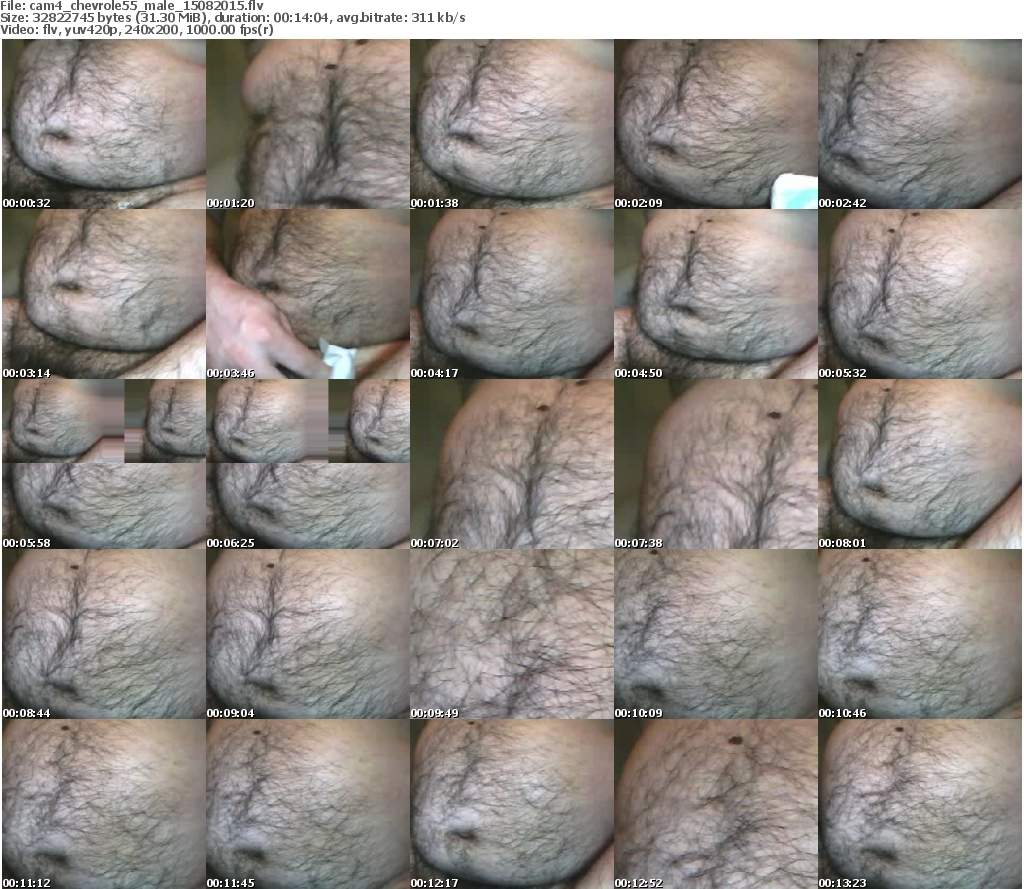The image size is (1024, 889).
Task: Click the glitched frame at 00:06:25
Action: (x=308, y=464)
